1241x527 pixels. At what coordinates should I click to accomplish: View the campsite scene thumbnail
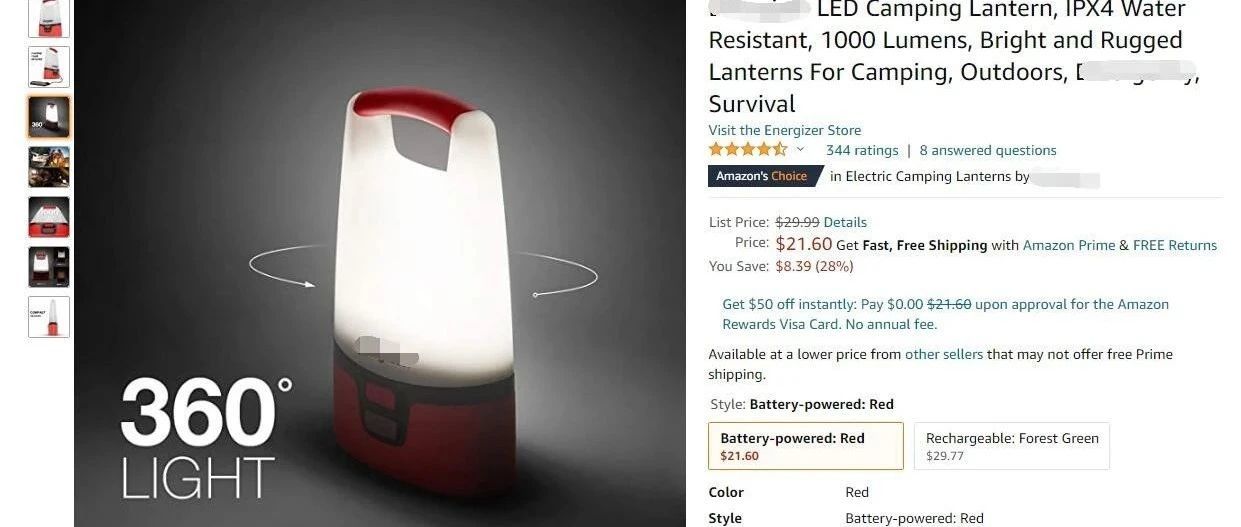49,167
